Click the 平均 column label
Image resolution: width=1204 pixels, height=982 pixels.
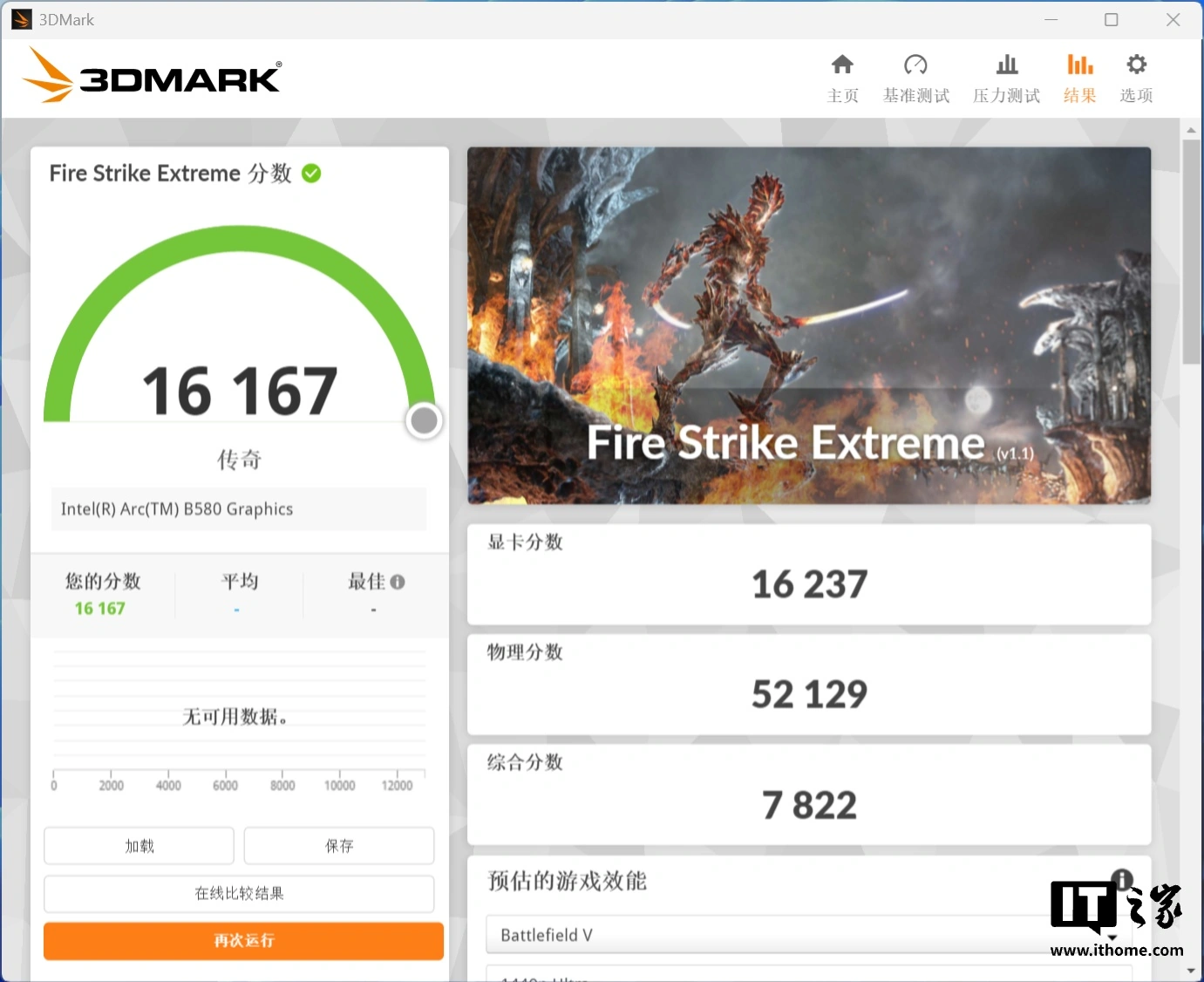[239, 582]
